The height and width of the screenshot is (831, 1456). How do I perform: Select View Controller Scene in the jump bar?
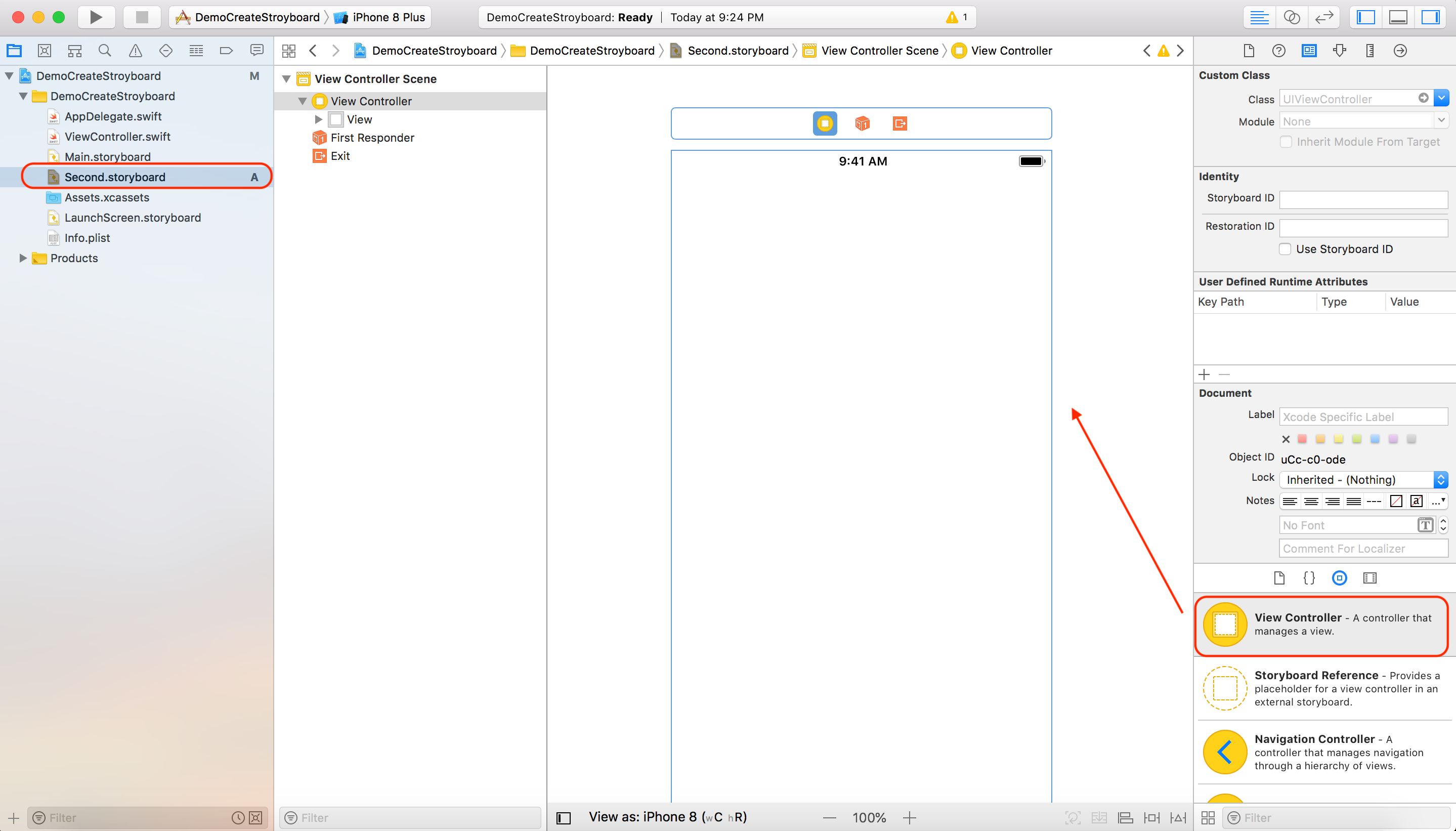[x=879, y=50]
